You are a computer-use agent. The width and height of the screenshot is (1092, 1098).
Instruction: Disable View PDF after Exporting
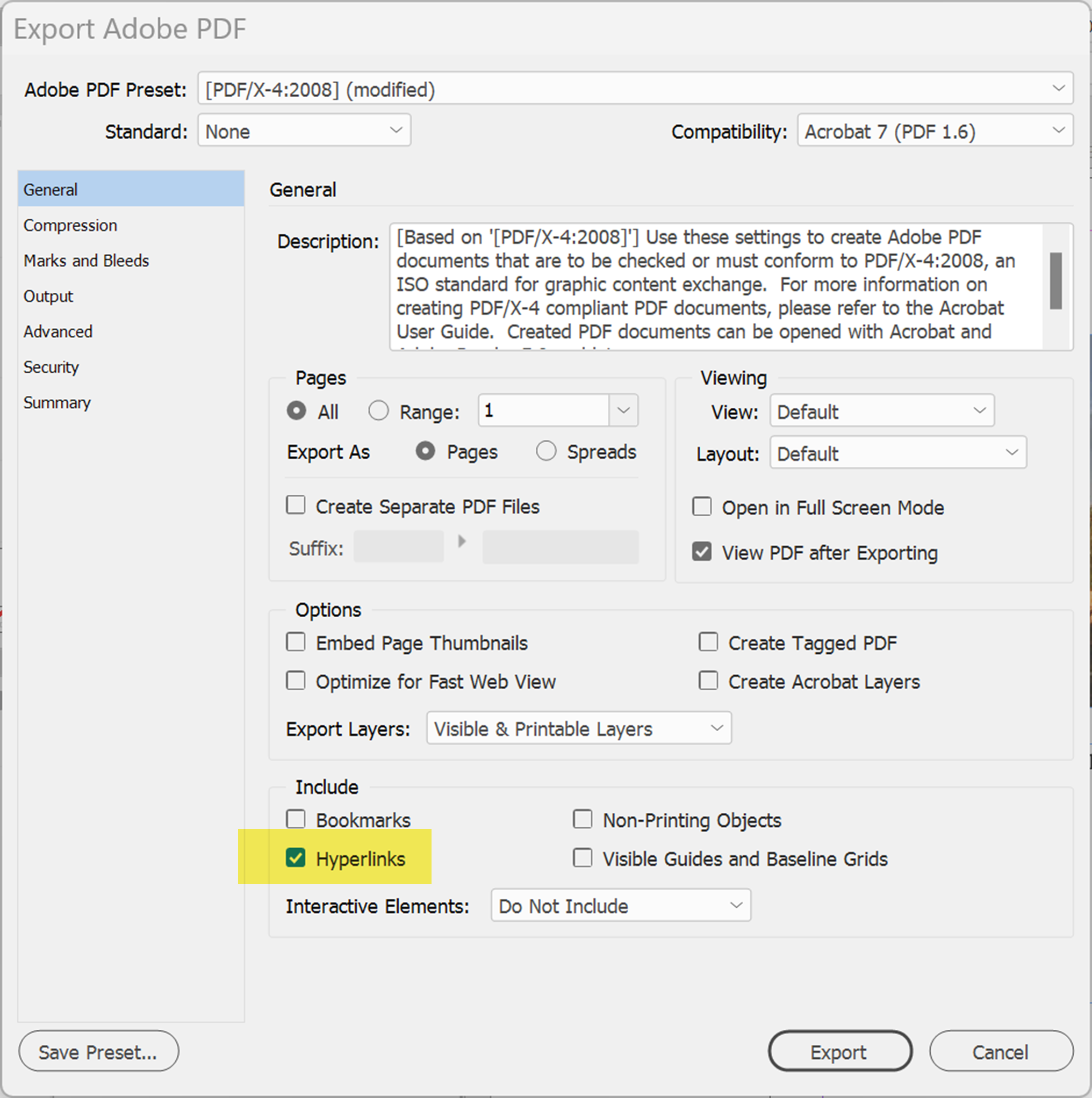702,551
